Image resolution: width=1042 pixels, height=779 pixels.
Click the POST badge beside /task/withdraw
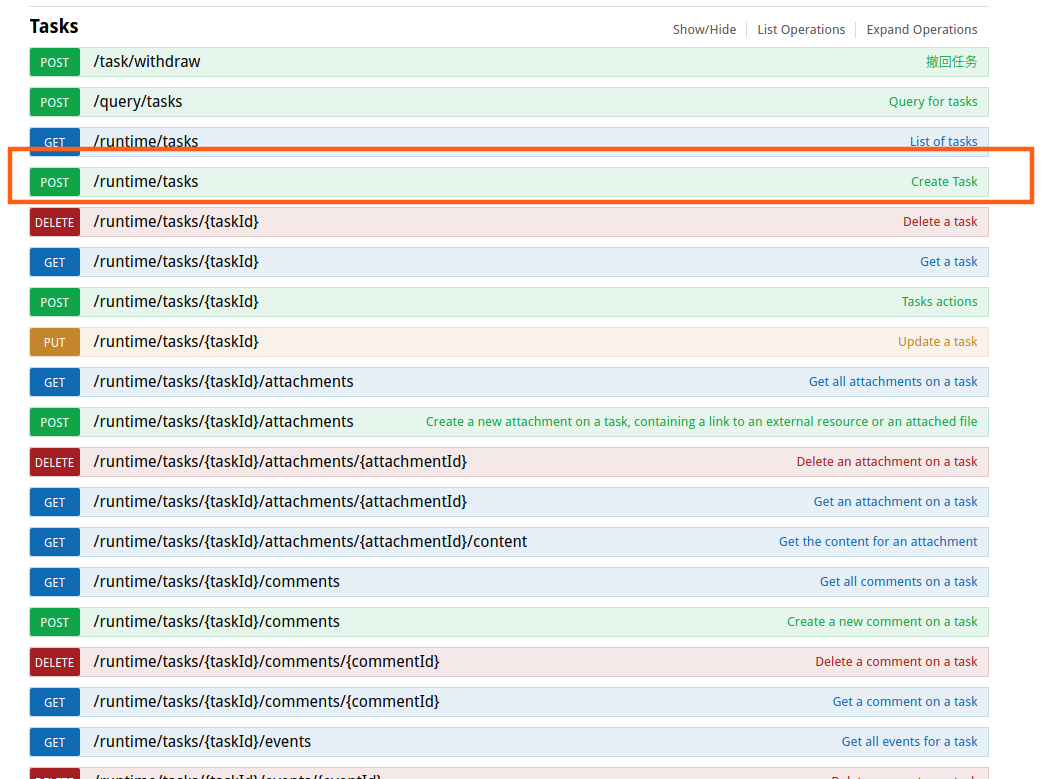(54, 62)
